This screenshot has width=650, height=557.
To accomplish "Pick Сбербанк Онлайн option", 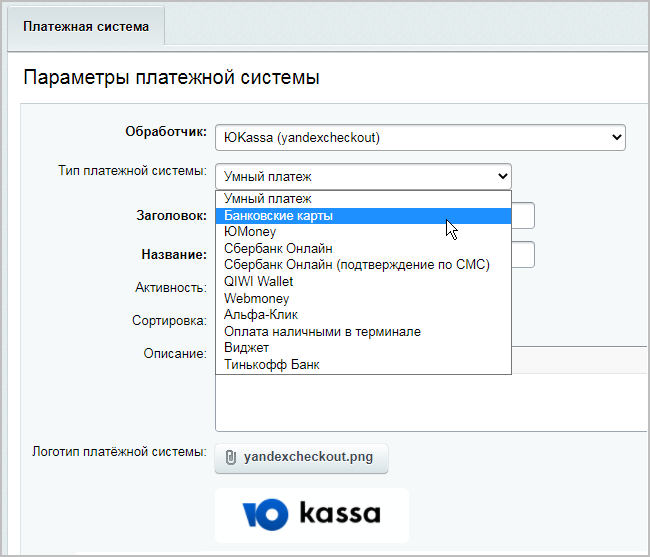I will pos(279,248).
